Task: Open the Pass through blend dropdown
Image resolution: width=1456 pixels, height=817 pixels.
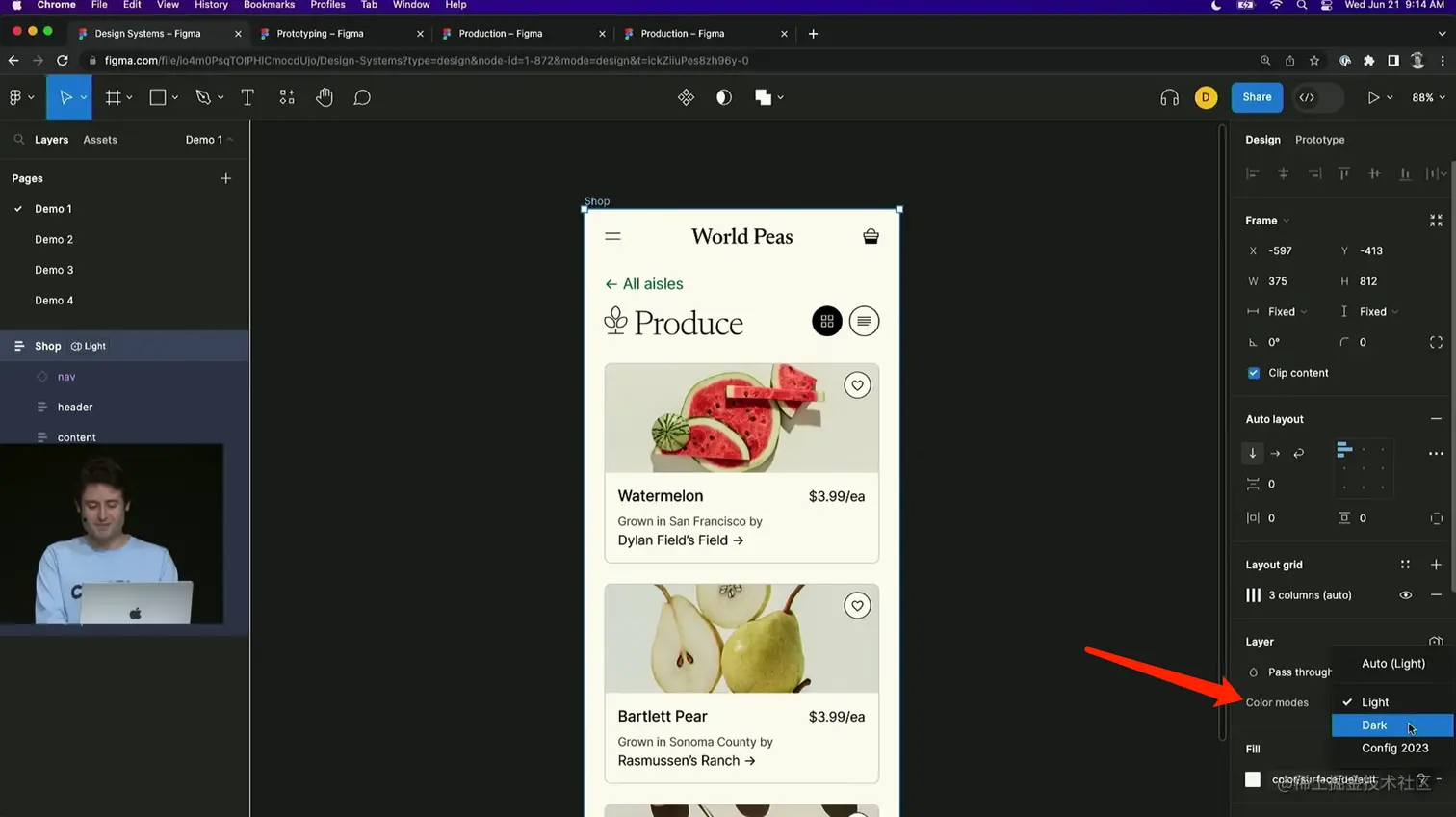Action: (1299, 672)
